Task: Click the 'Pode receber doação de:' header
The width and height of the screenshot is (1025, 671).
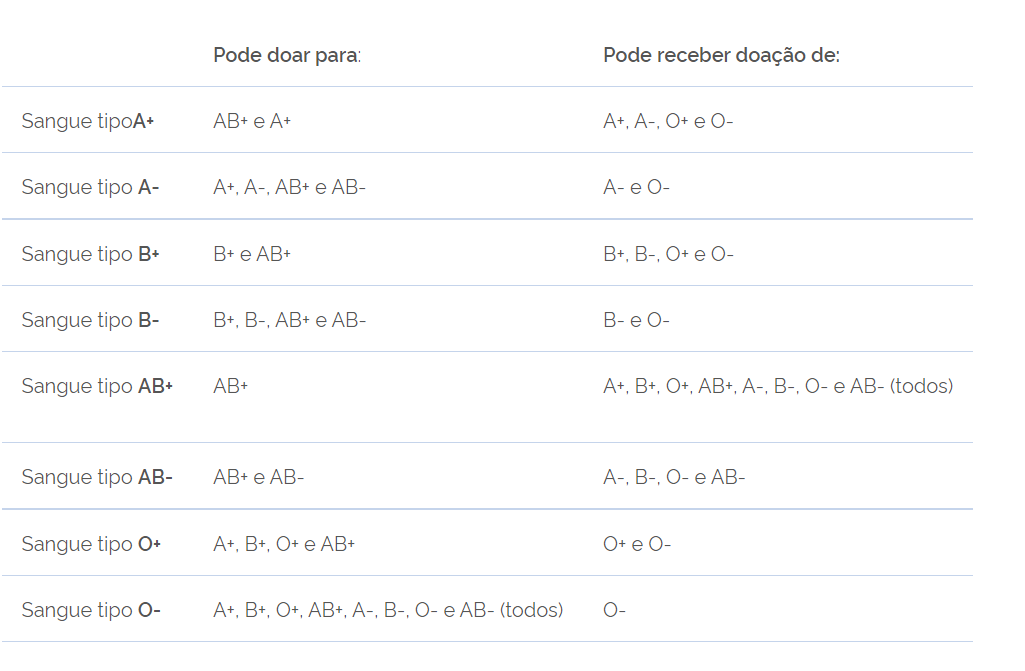Action: pyautogui.click(x=721, y=55)
